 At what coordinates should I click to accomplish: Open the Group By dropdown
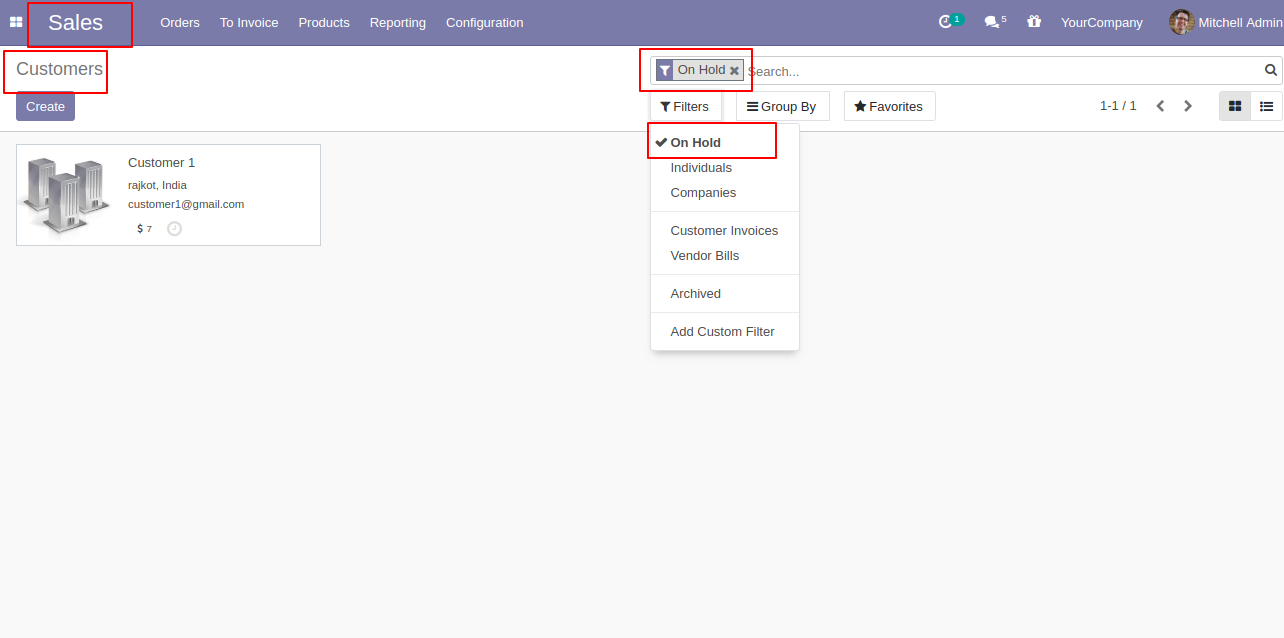tap(782, 106)
